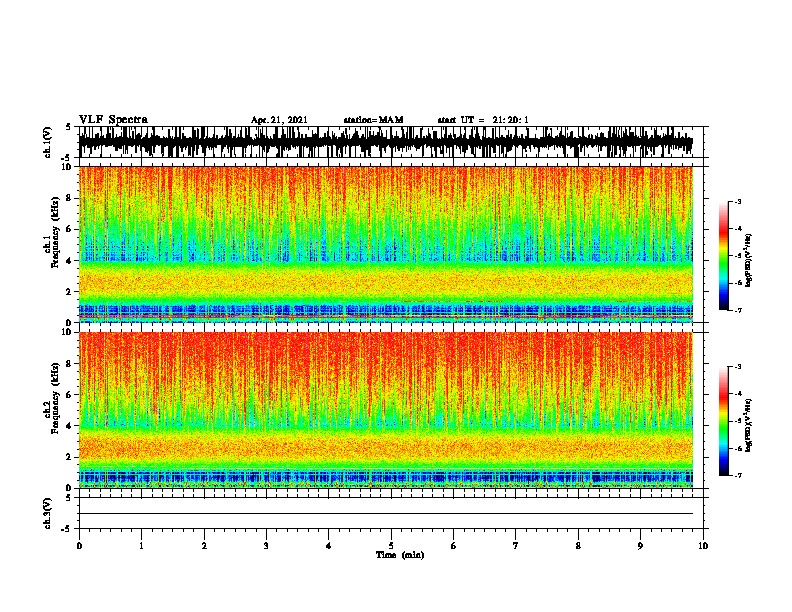Click the "-7" tick on ch.2 colorbar
Image resolution: width=792 pixels, height=612 pixels.
tap(737, 475)
